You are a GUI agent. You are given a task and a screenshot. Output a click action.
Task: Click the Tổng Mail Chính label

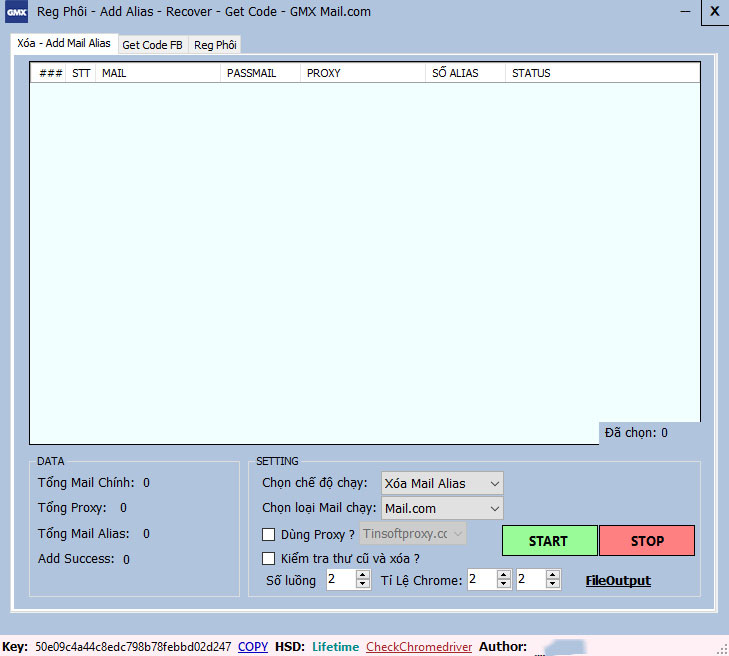[x=86, y=483]
